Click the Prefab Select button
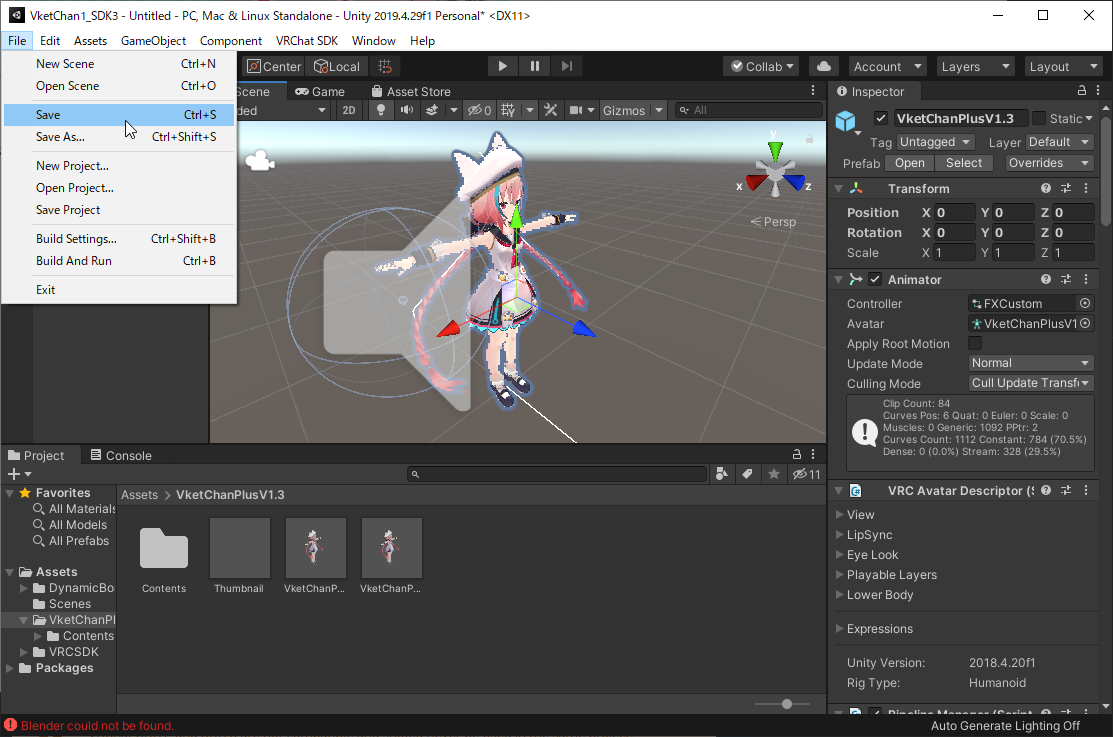This screenshot has width=1113, height=737. [x=964, y=163]
